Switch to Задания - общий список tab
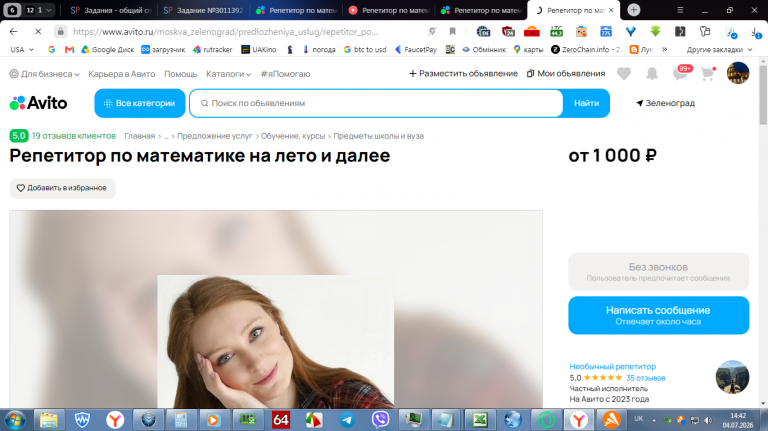The image size is (768, 431). [111, 10]
